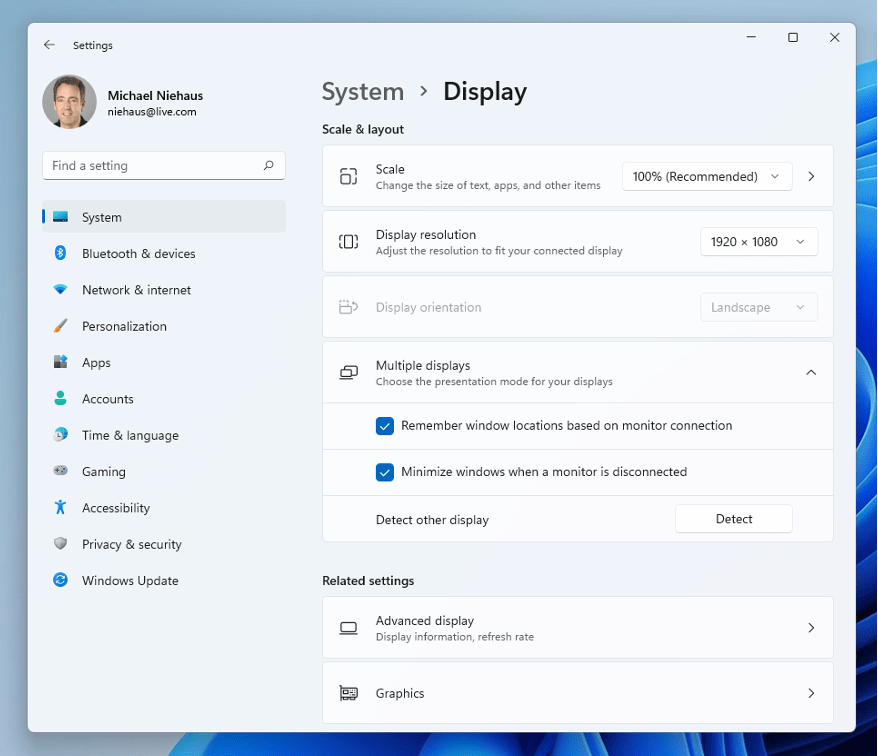Uncheck Minimize windows when monitor disconnected
Screen dimensions: 878x756
385,472
